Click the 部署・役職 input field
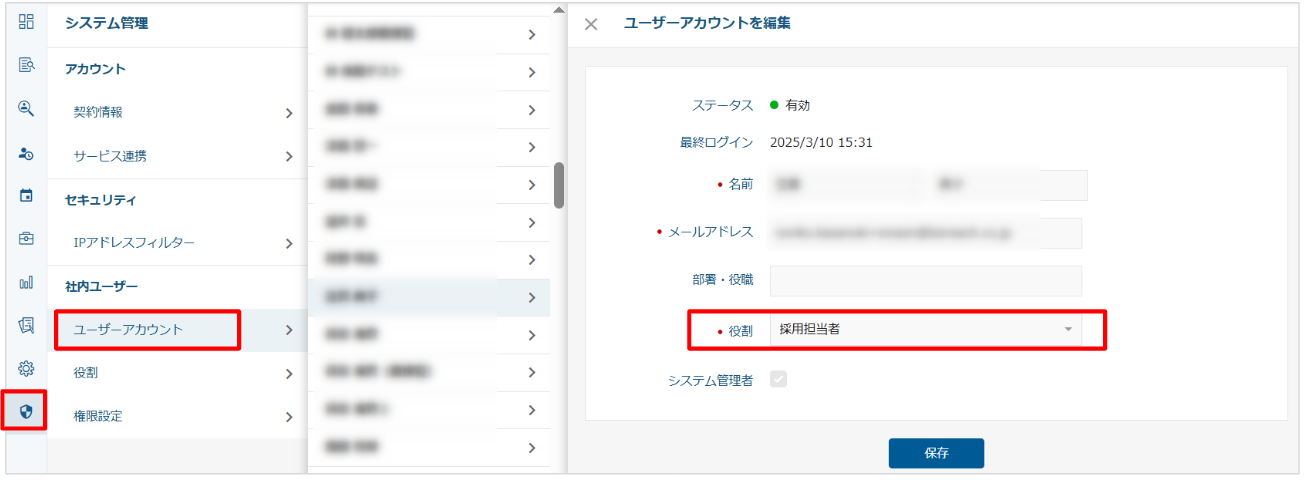The width and height of the screenshot is (1306, 480). [x=925, y=281]
